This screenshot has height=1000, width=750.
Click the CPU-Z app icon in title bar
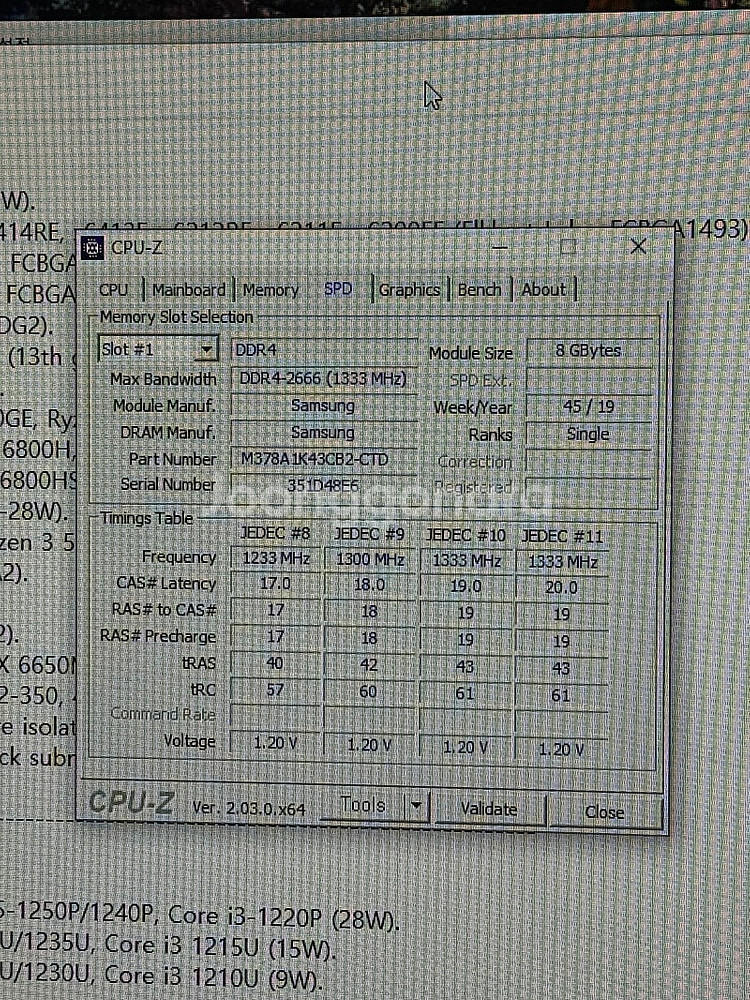coord(92,248)
